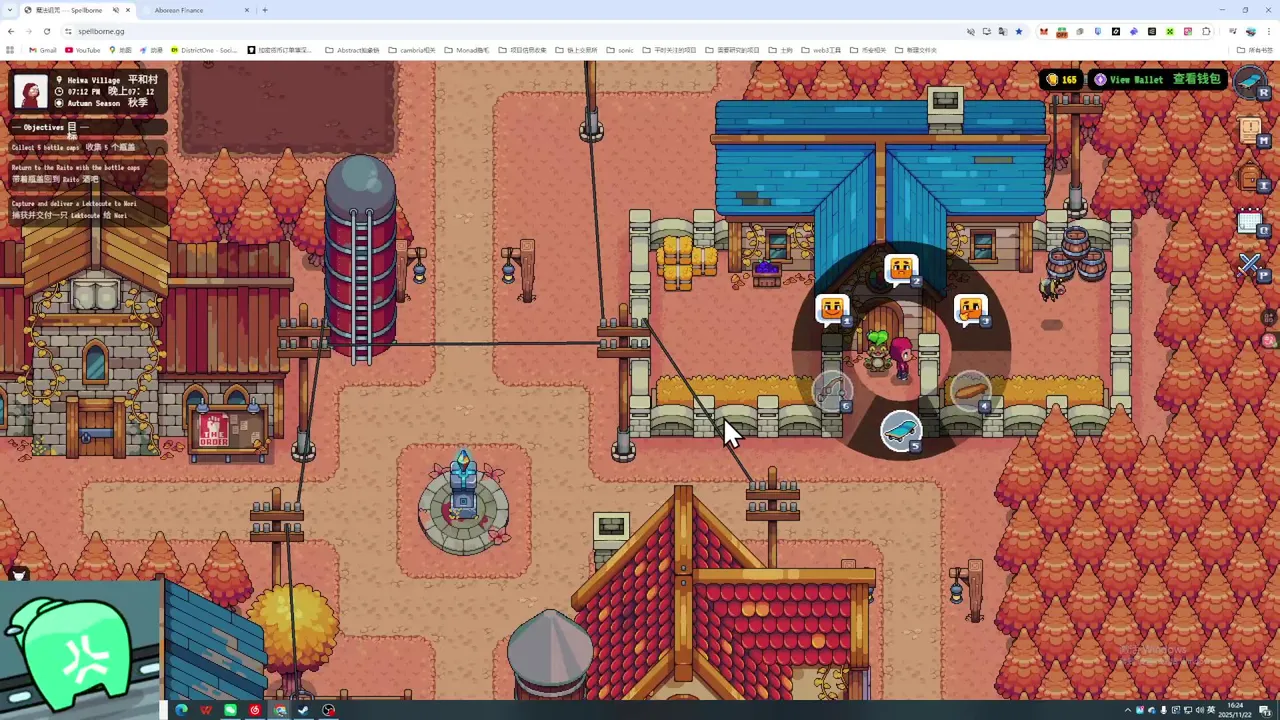Screen dimensions: 1280x720
Task: Open the DistrictOne bookmark
Action: (205, 50)
